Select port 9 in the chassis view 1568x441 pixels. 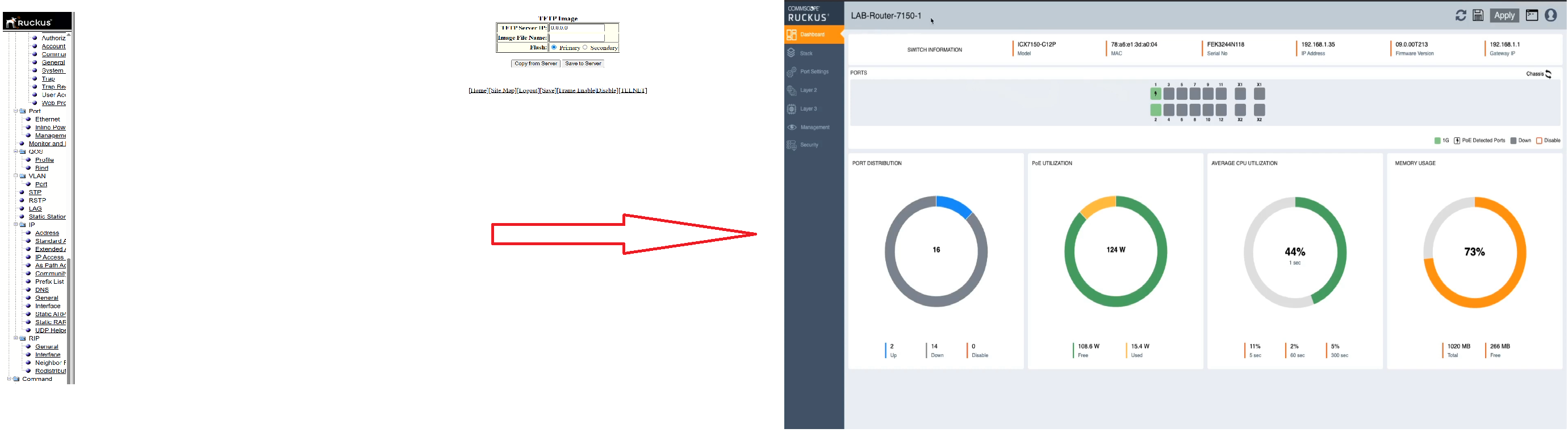tap(1209, 94)
